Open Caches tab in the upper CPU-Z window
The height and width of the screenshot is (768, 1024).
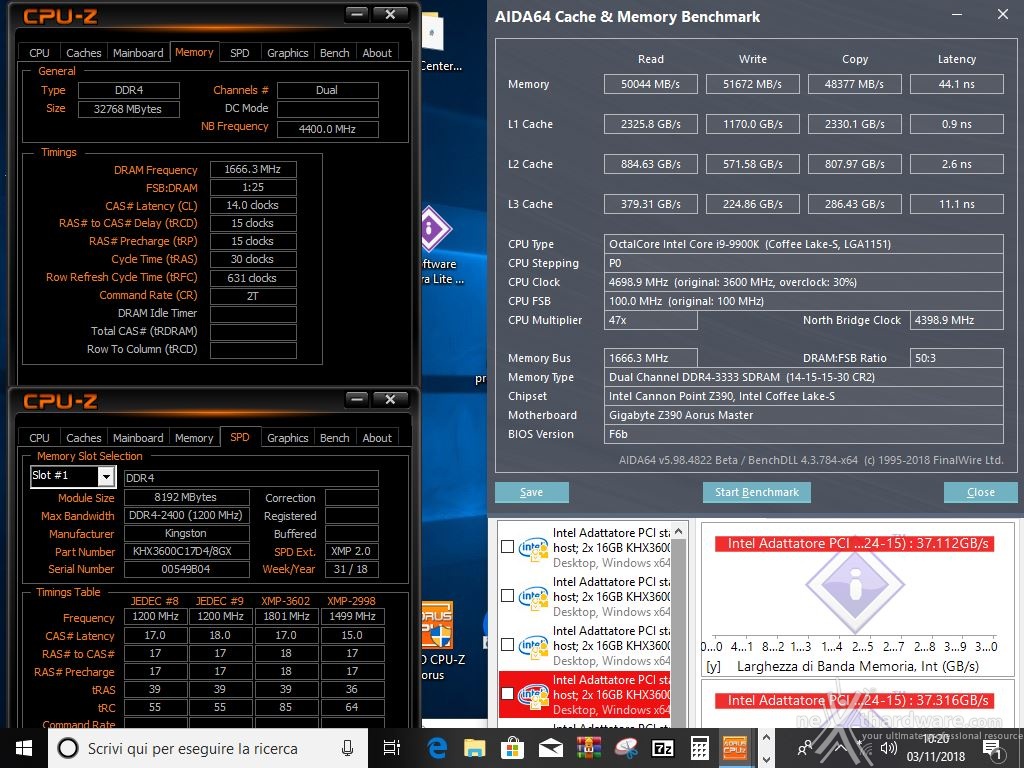tap(84, 53)
